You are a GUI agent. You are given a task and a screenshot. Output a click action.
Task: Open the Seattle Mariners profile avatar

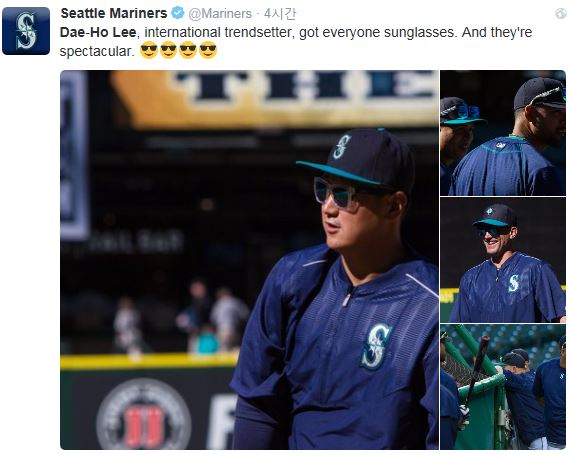point(26,31)
